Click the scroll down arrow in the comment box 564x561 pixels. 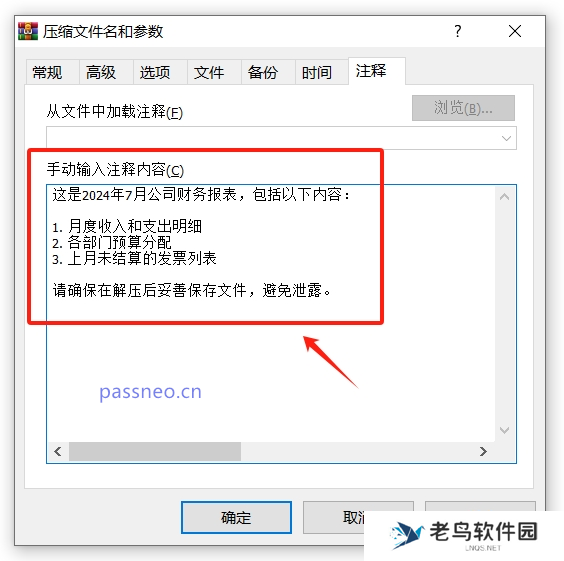504,430
